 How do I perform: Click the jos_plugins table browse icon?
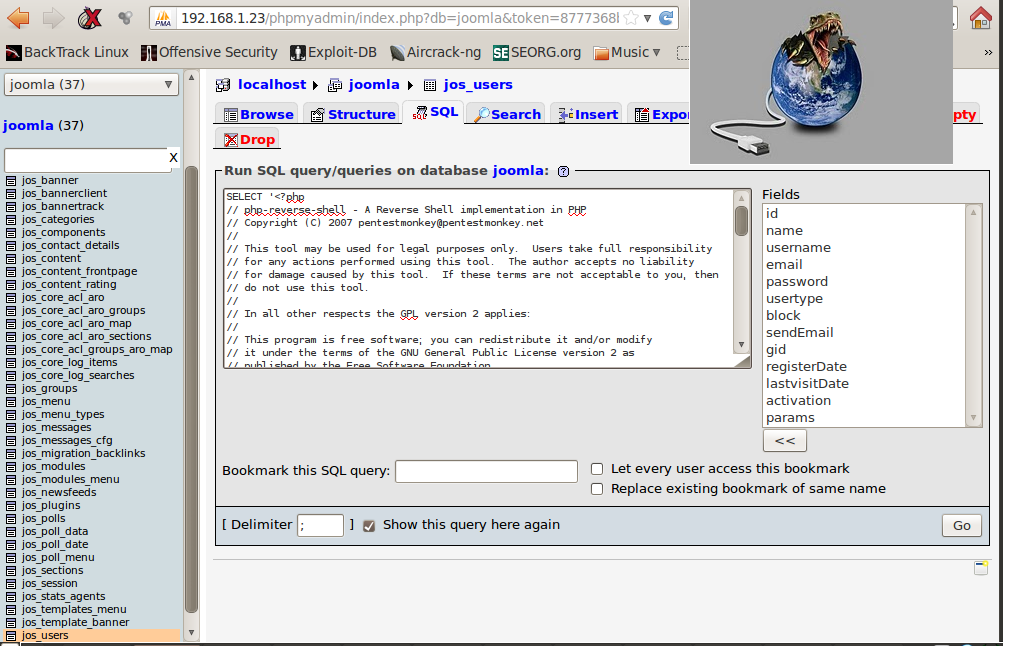click(x=10, y=506)
